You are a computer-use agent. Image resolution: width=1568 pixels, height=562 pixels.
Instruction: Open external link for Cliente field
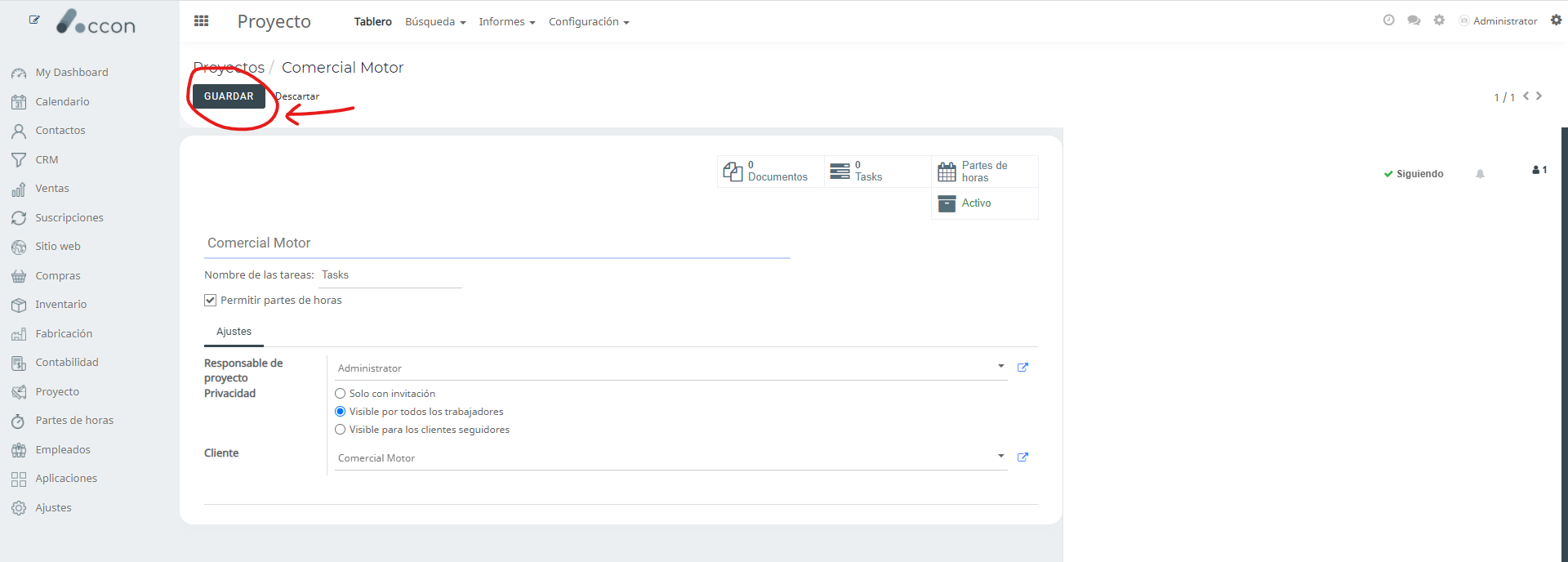(x=1022, y=457)
